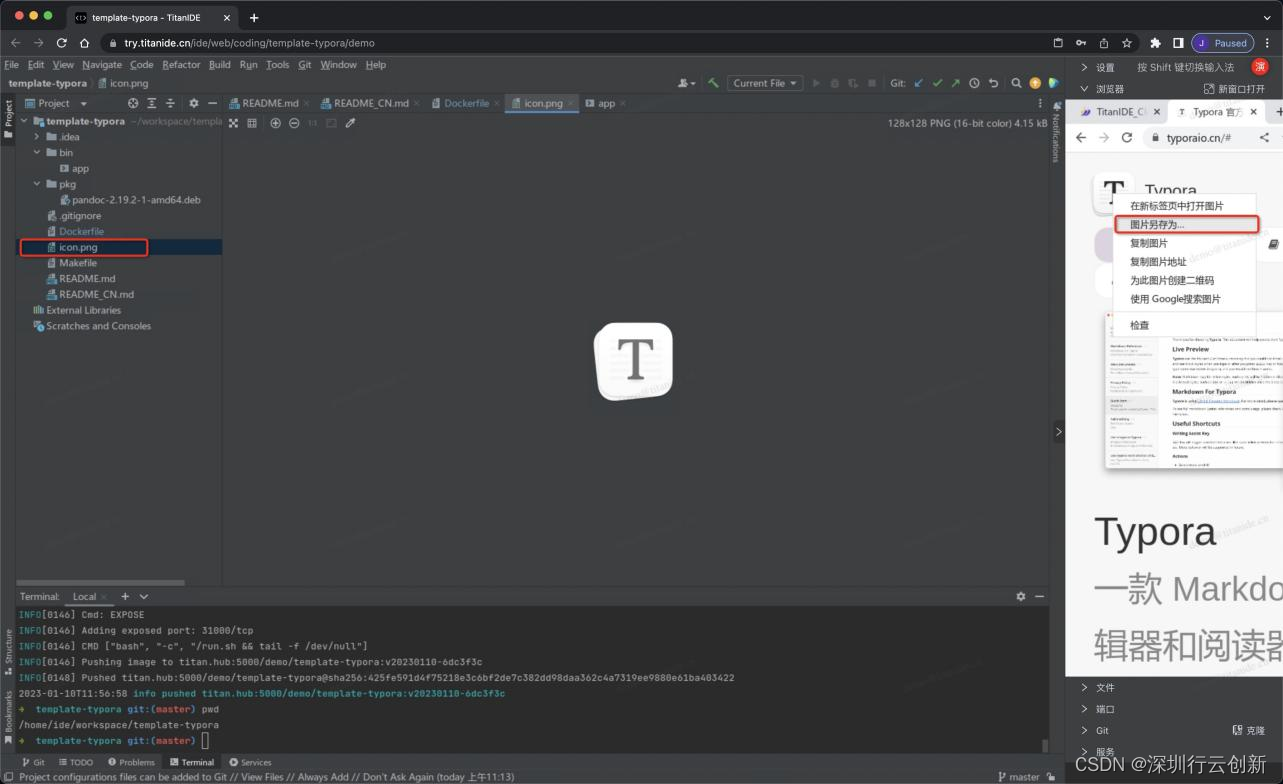1283x784 pixels.
Task: Open the user account dropdown in toolbar
Action: (x=687, y=83)
